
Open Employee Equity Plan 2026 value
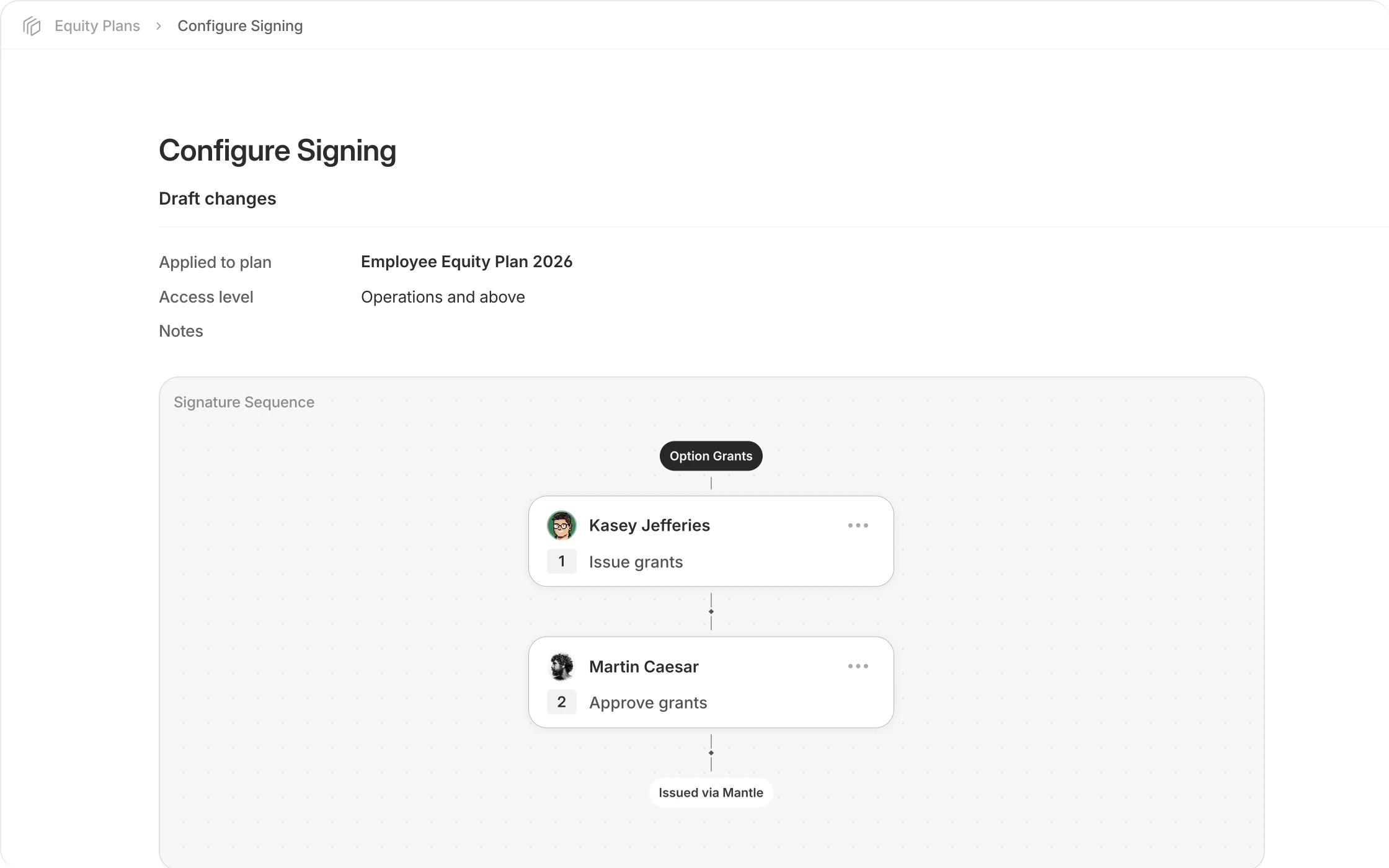[x=466, y=262]
